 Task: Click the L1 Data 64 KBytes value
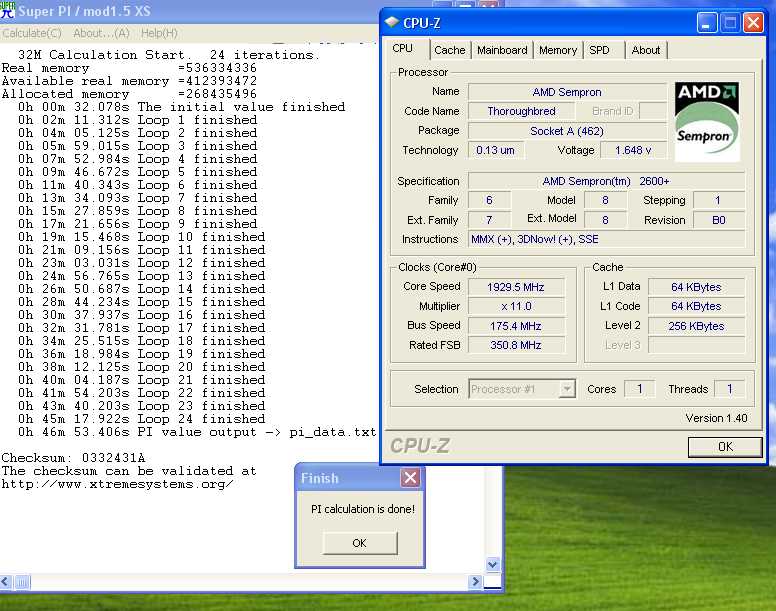tap(696, 287)
